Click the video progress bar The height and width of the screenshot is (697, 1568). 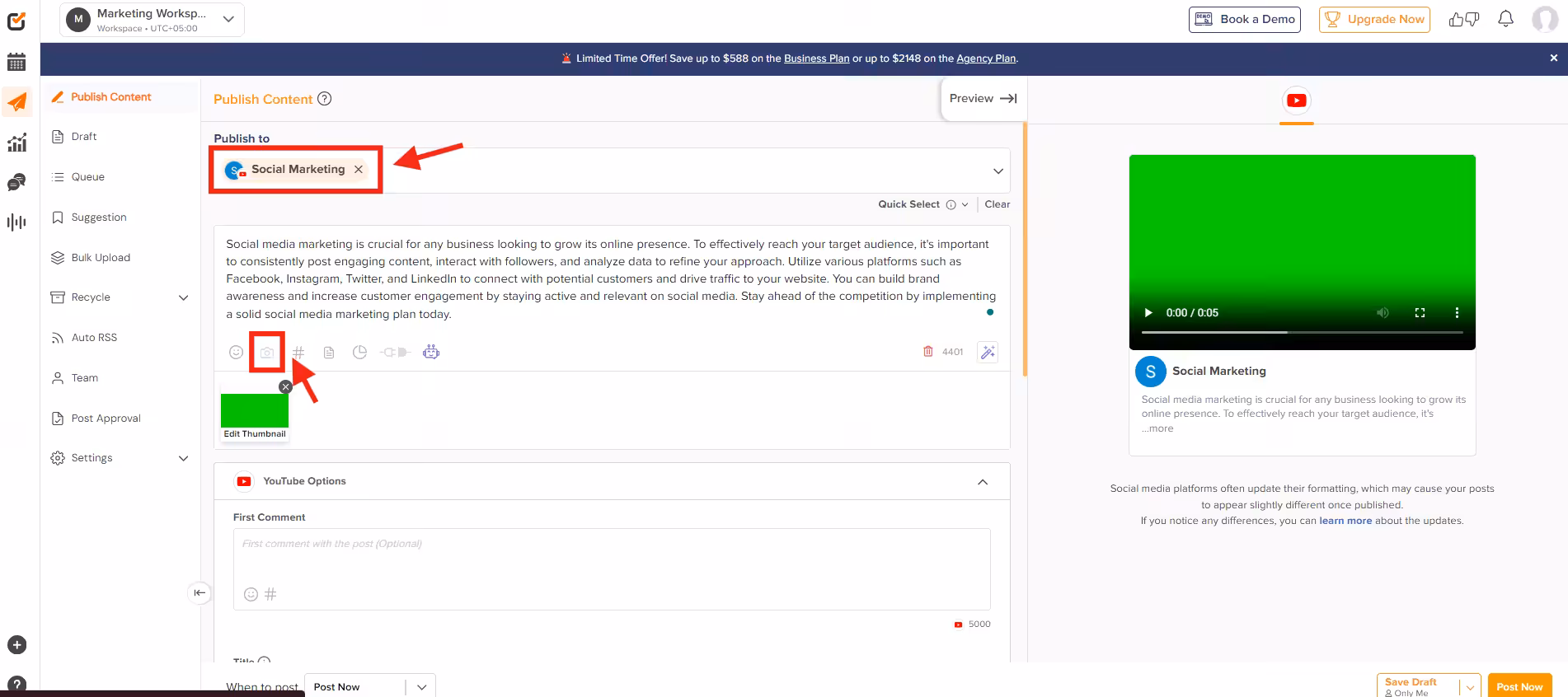(1302, 332)
